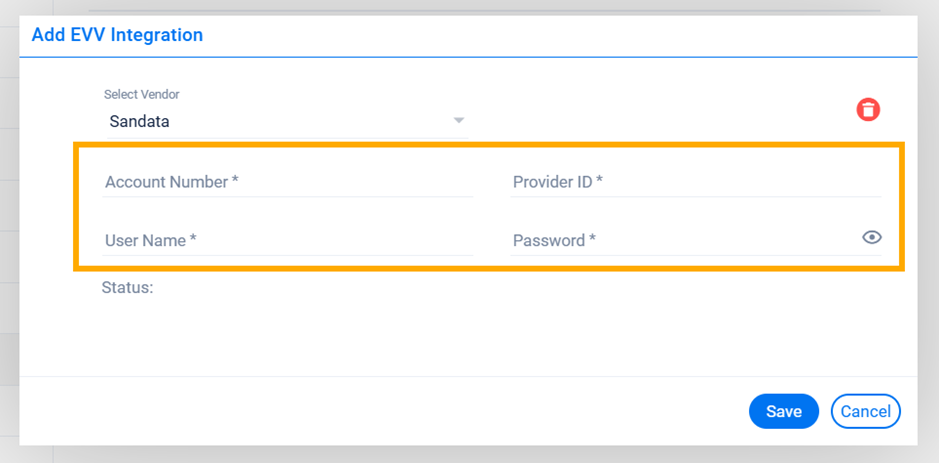Click the Account Number required asterisk
939x463 pixels.
click(x=235, y=181)
